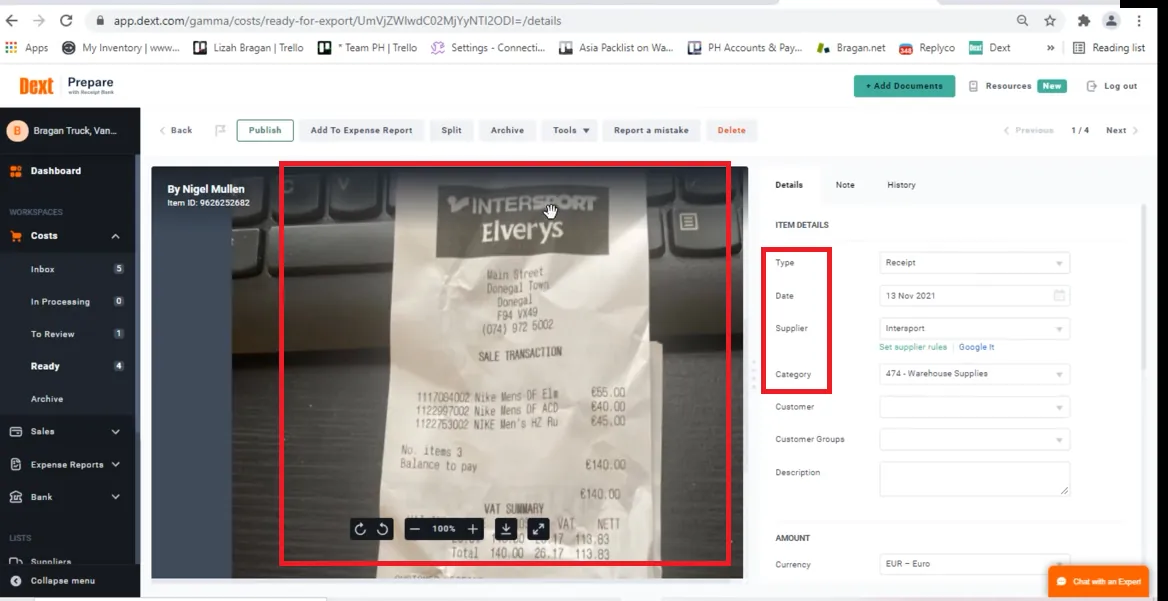
Task: Open the Category dropdown
Action: tap(974, 374)
